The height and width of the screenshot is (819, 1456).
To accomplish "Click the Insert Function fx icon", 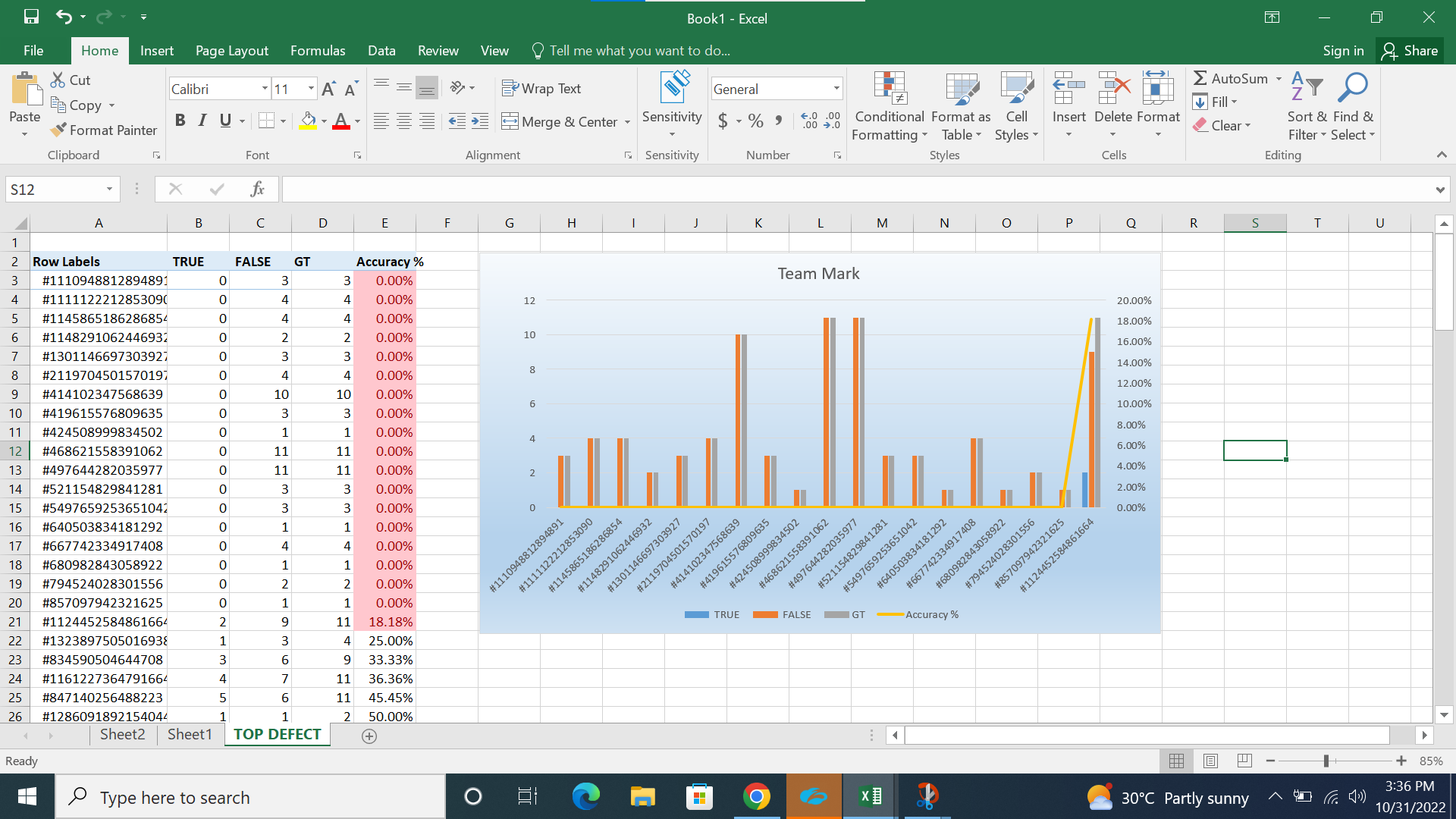I will [x=257, y=189].
